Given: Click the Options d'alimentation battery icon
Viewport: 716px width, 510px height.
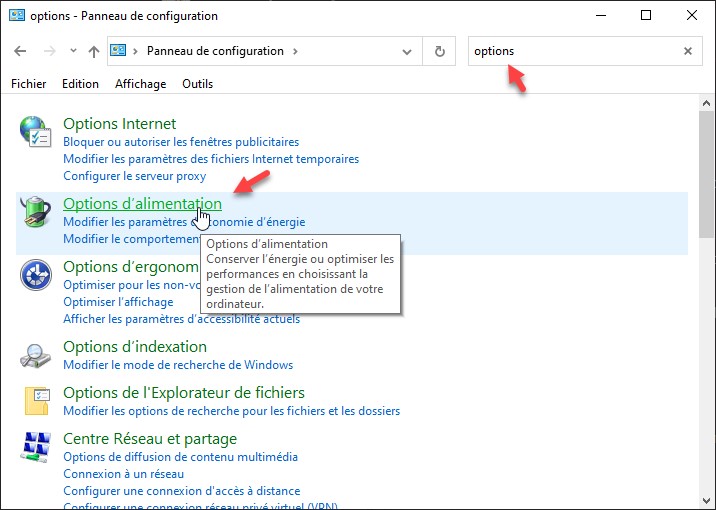Looking at the screenshot, I should [x=36, y=212].
